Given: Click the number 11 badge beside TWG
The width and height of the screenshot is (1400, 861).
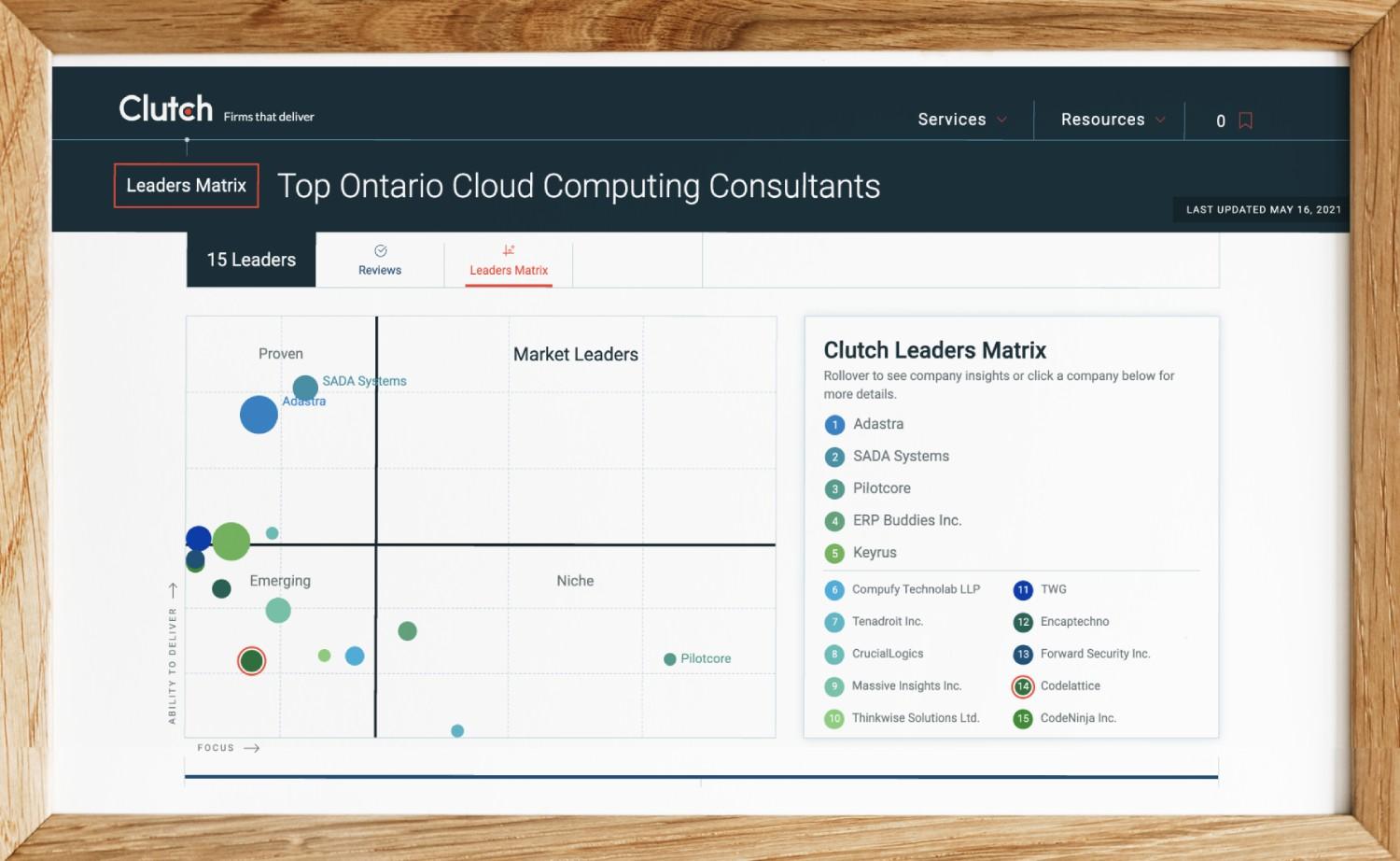Looking at the screenshot, I should pos(1023,590).
